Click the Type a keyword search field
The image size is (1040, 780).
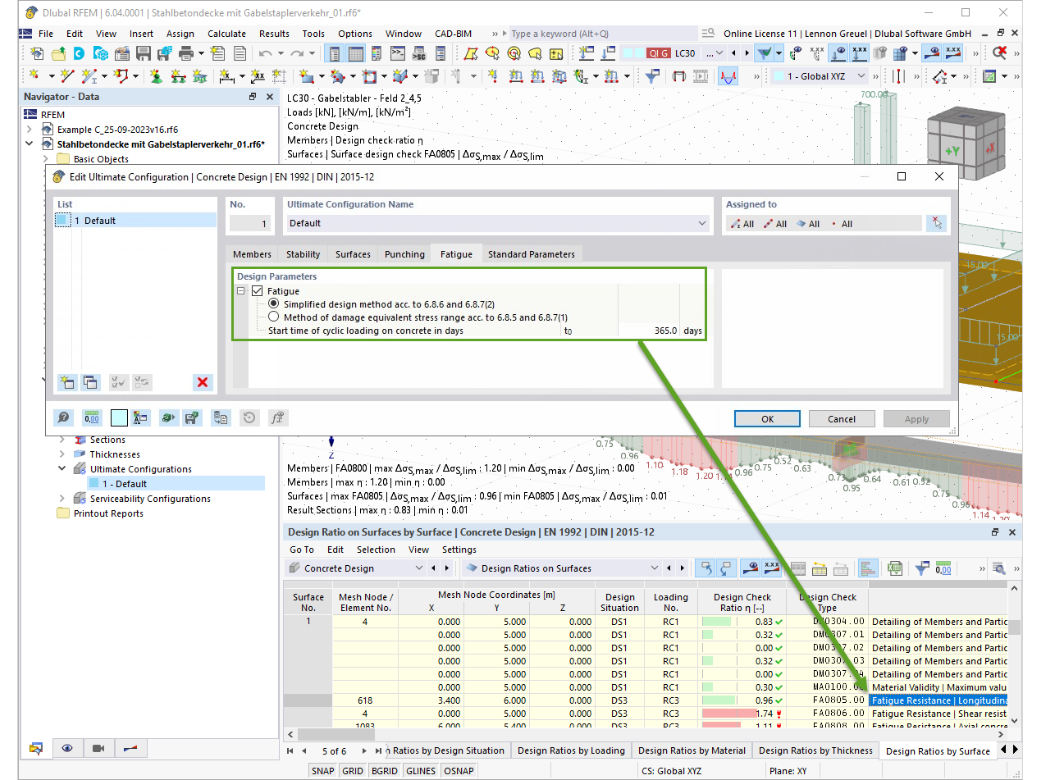coord(603,34)
